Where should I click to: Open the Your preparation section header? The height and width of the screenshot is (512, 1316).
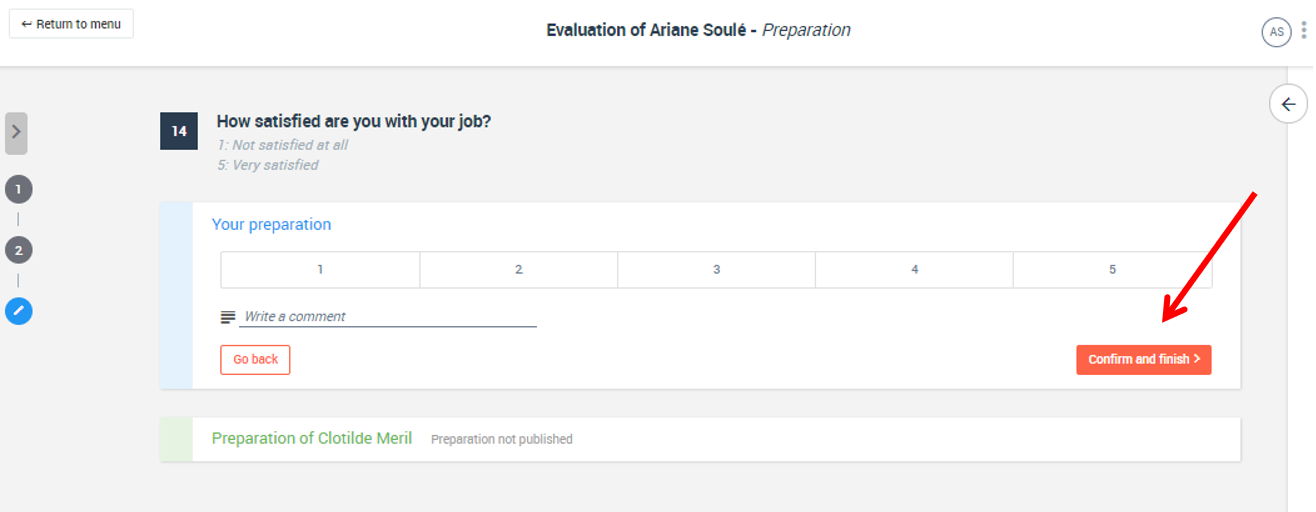tap(271, 225)
